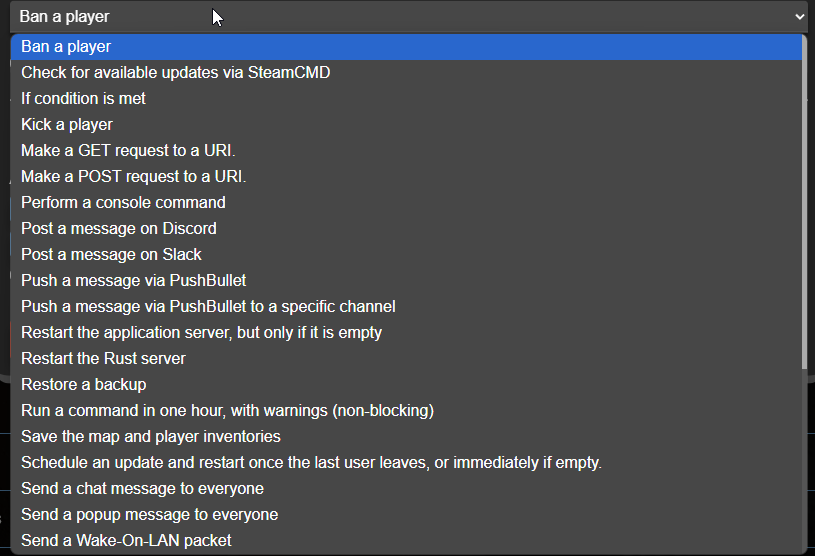Select 'Send a Wake-On-LAN packet'
815x556 pixels.
pos(406,540)
